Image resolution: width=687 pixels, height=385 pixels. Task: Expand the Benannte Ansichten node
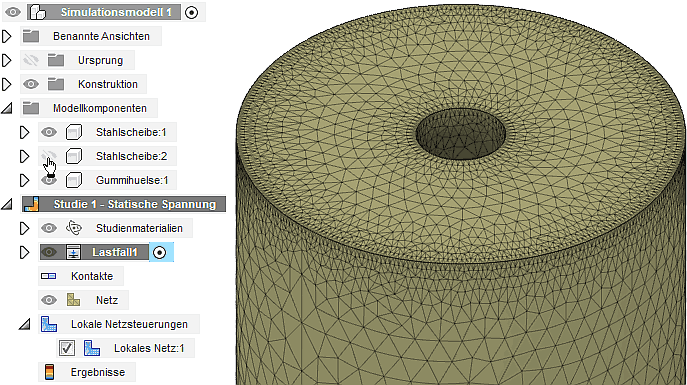coord(6,36)
